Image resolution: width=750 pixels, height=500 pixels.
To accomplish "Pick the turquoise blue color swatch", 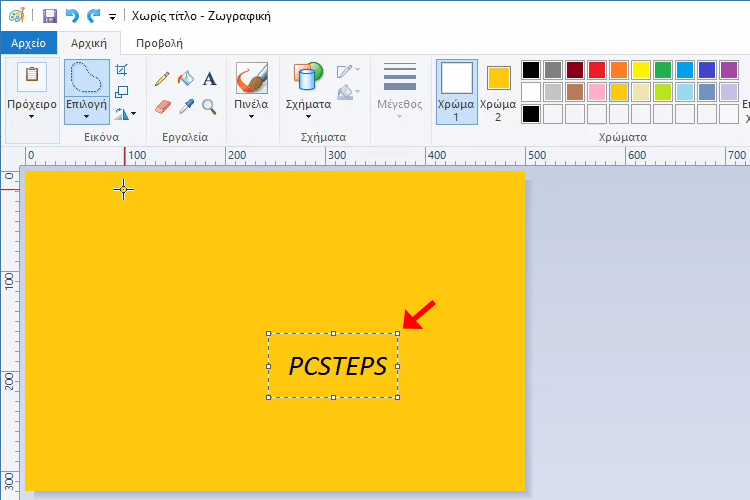I will coord(685,70).
